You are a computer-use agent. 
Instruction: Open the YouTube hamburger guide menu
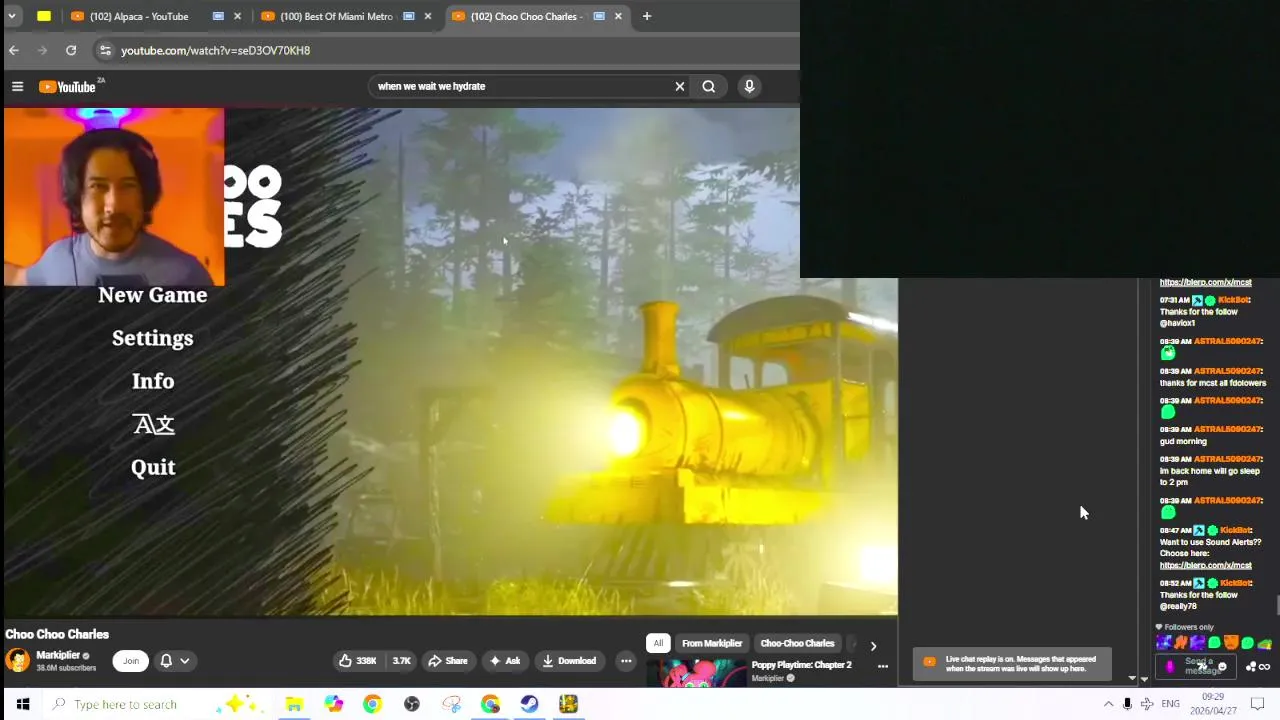17,87
